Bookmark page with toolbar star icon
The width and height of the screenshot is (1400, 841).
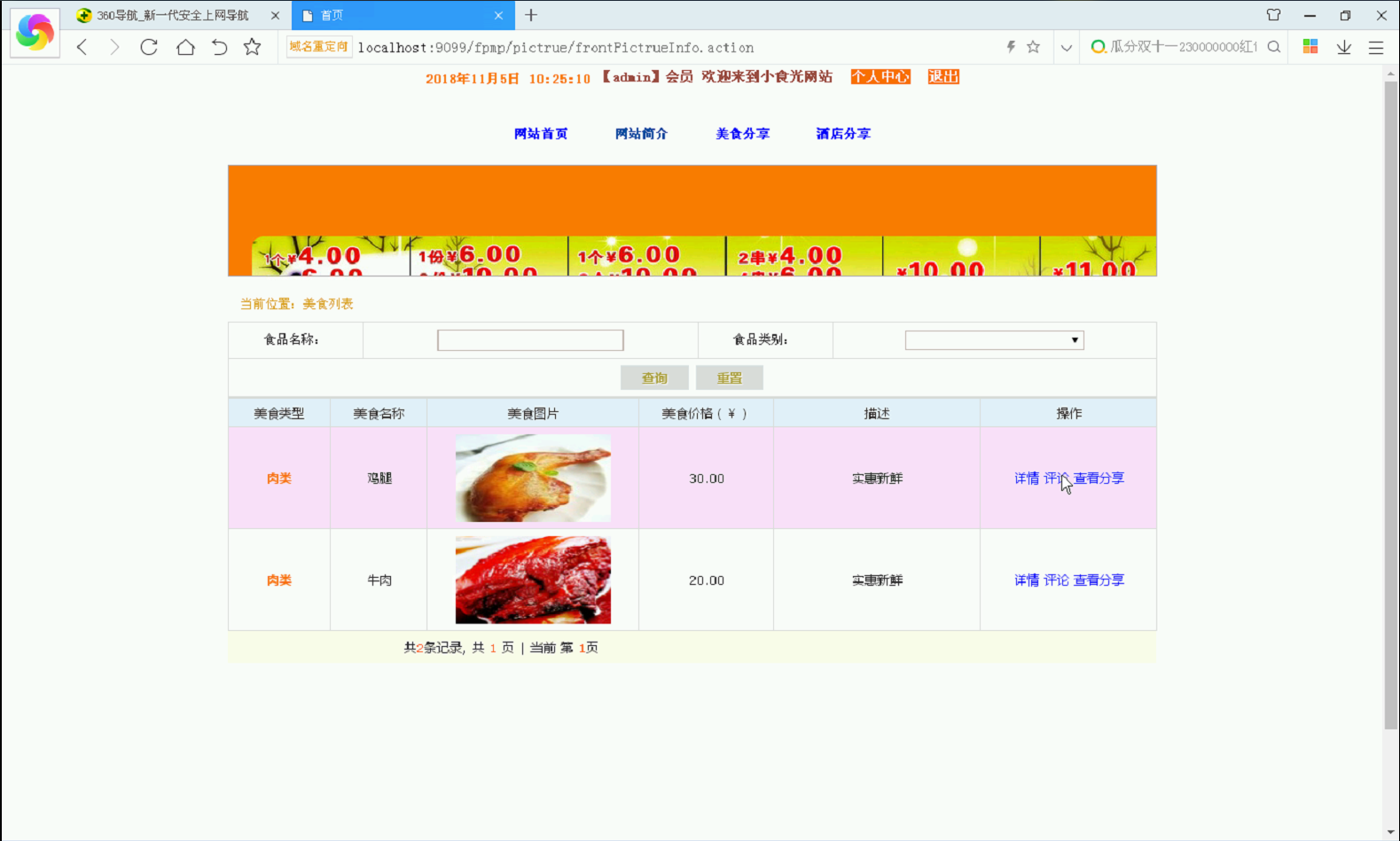click(x=253, y=47)
